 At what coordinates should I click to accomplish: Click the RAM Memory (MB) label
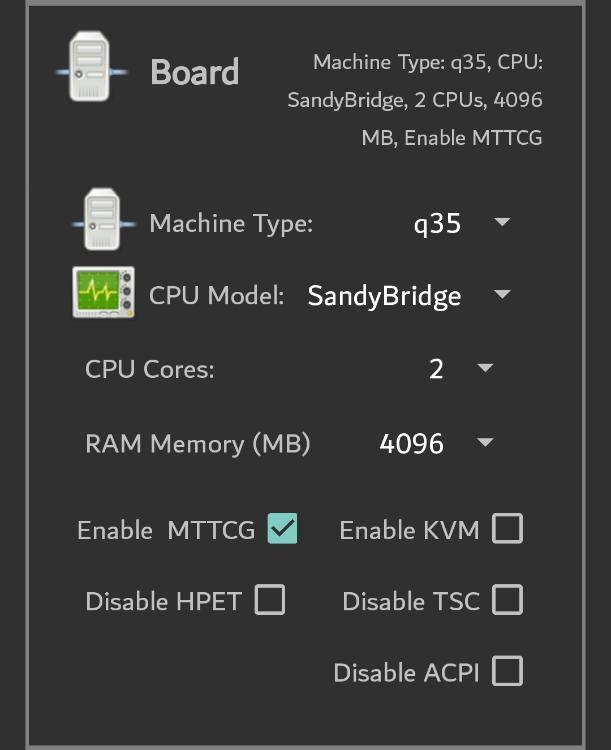click(198, 444)
